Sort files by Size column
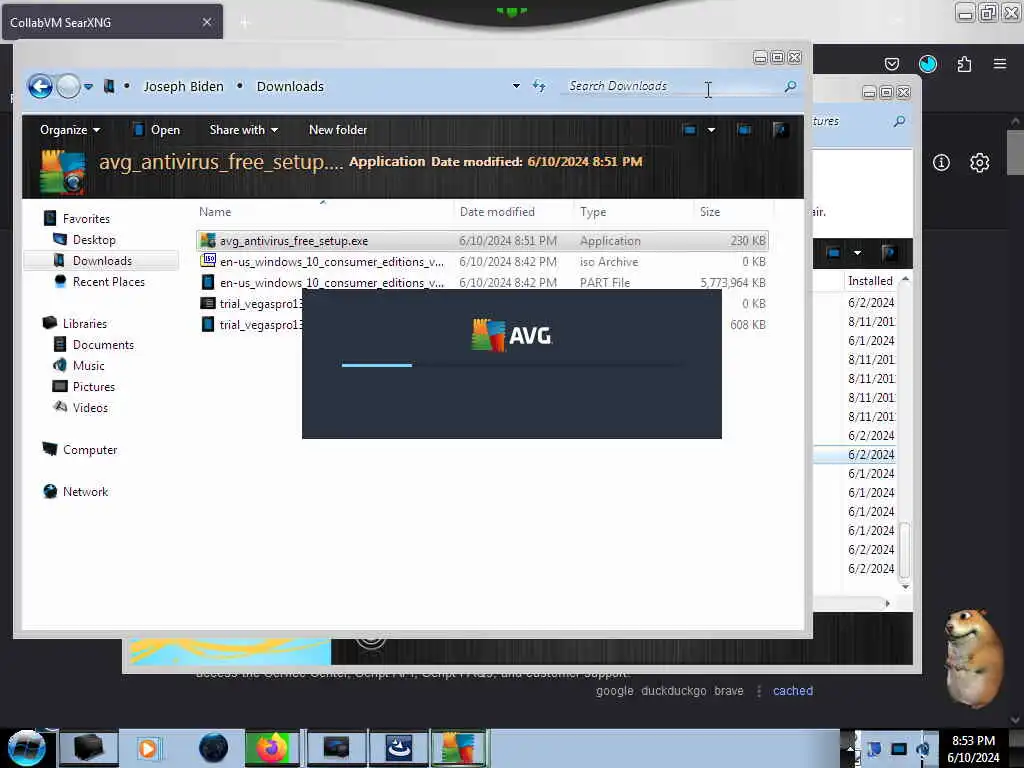Screen dimensions: 1024x768 pos(733,212)
